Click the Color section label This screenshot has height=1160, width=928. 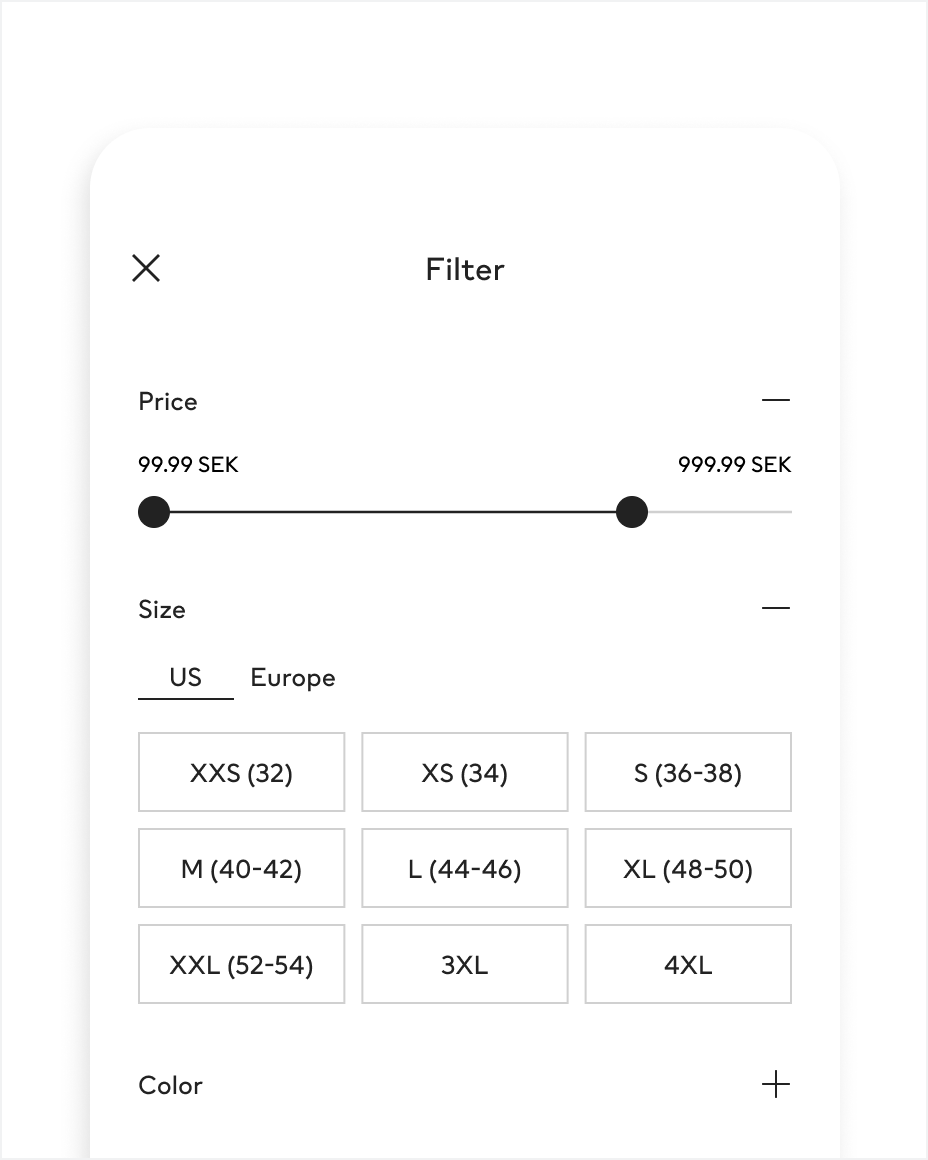[x=170, y=1085]
